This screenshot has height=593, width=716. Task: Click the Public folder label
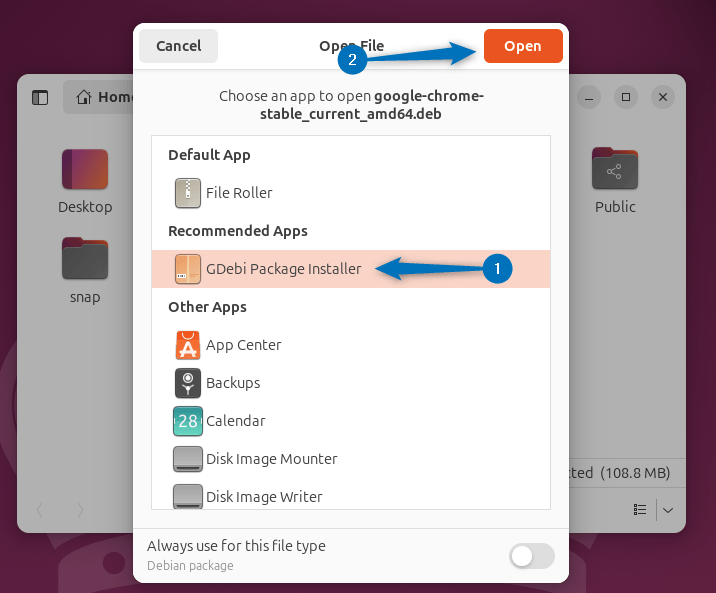(x=615, y=207)
